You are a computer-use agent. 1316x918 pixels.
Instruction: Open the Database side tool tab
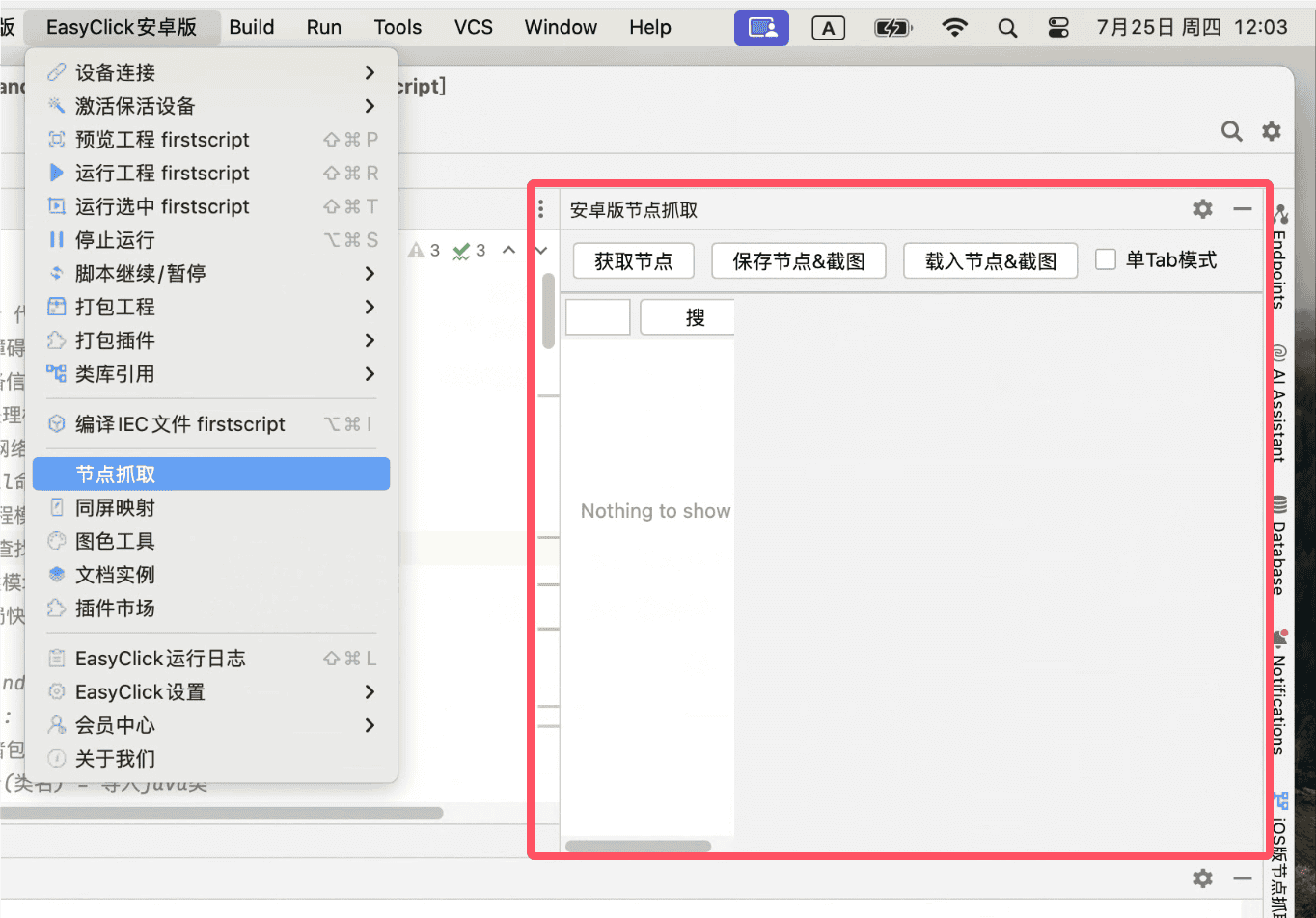pyautogui.click(x=1279, y=546)
